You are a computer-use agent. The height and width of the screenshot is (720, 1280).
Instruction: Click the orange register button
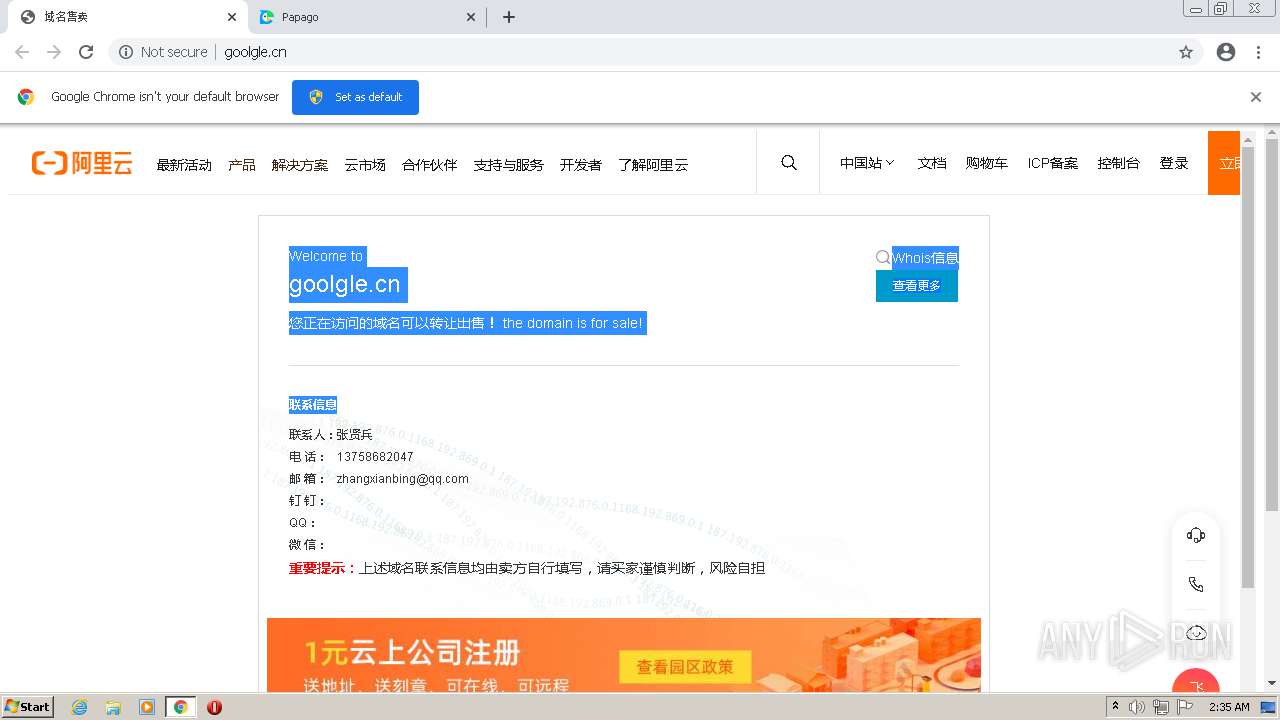point(1224,163)
